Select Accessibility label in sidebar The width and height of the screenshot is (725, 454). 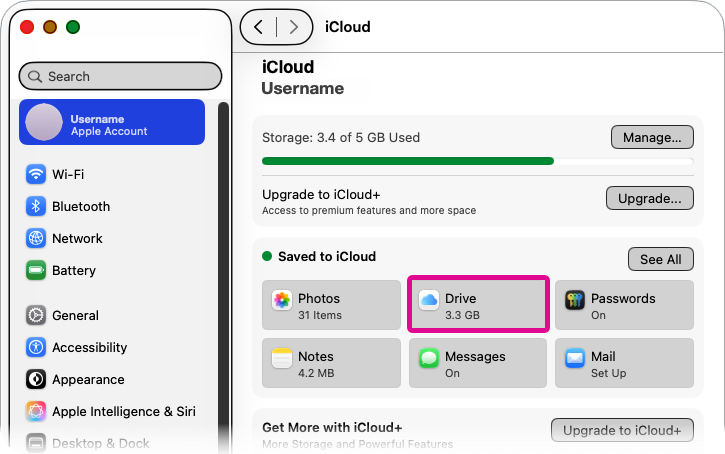tap(90, 347)
